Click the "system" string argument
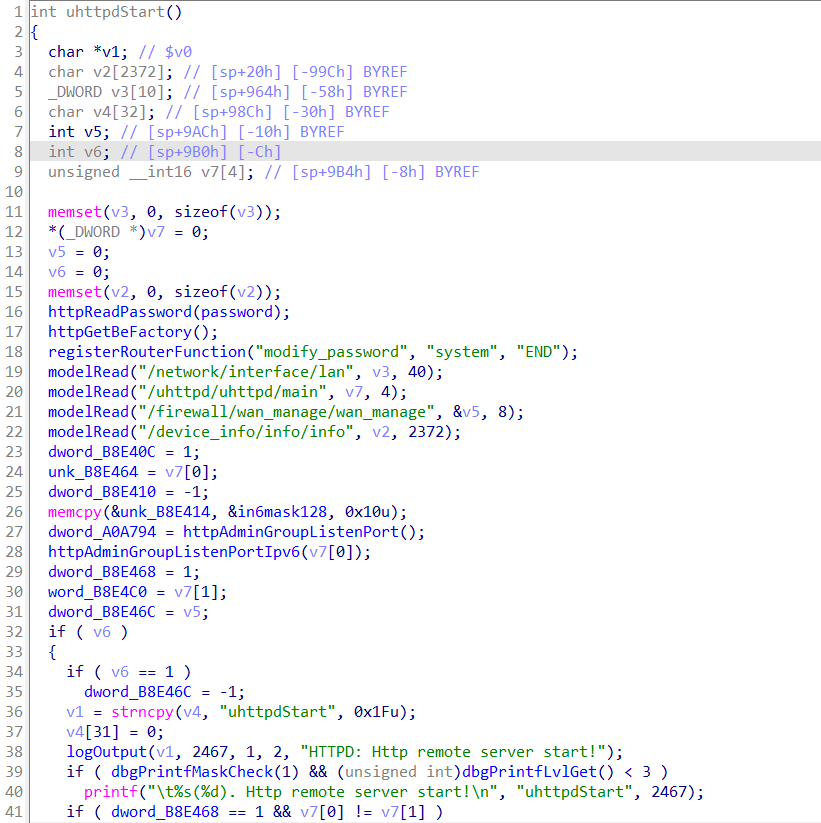This screenshot has height=823, width=821. coord(461,352)
